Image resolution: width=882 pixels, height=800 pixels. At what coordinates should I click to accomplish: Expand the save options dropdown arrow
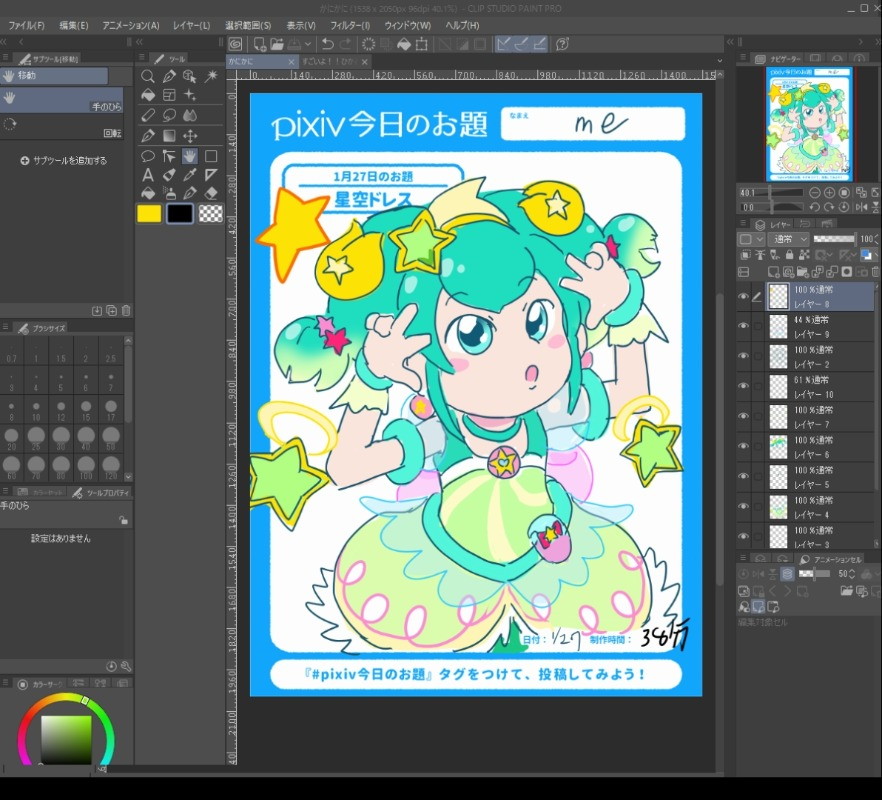coord(308,44)
